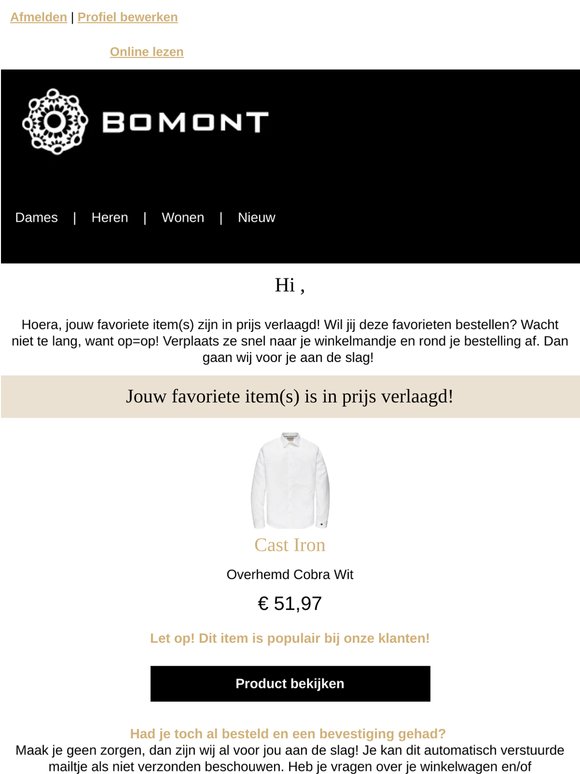Click the 'Maak je geen zorgen' paragraph

coord(290,759)
